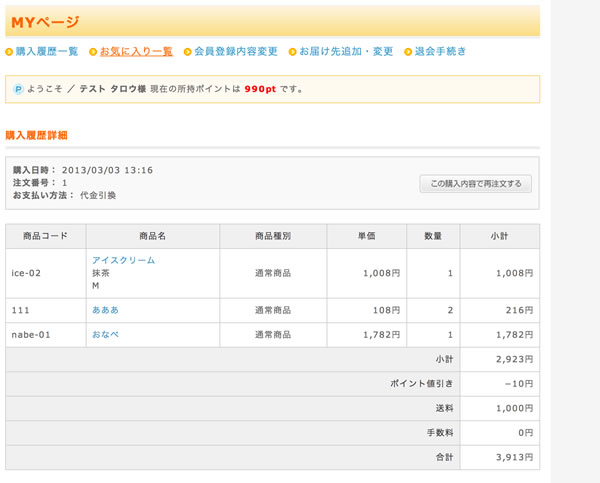
Task: Click payment method 代金引換 text
Action: pos(98,196)
